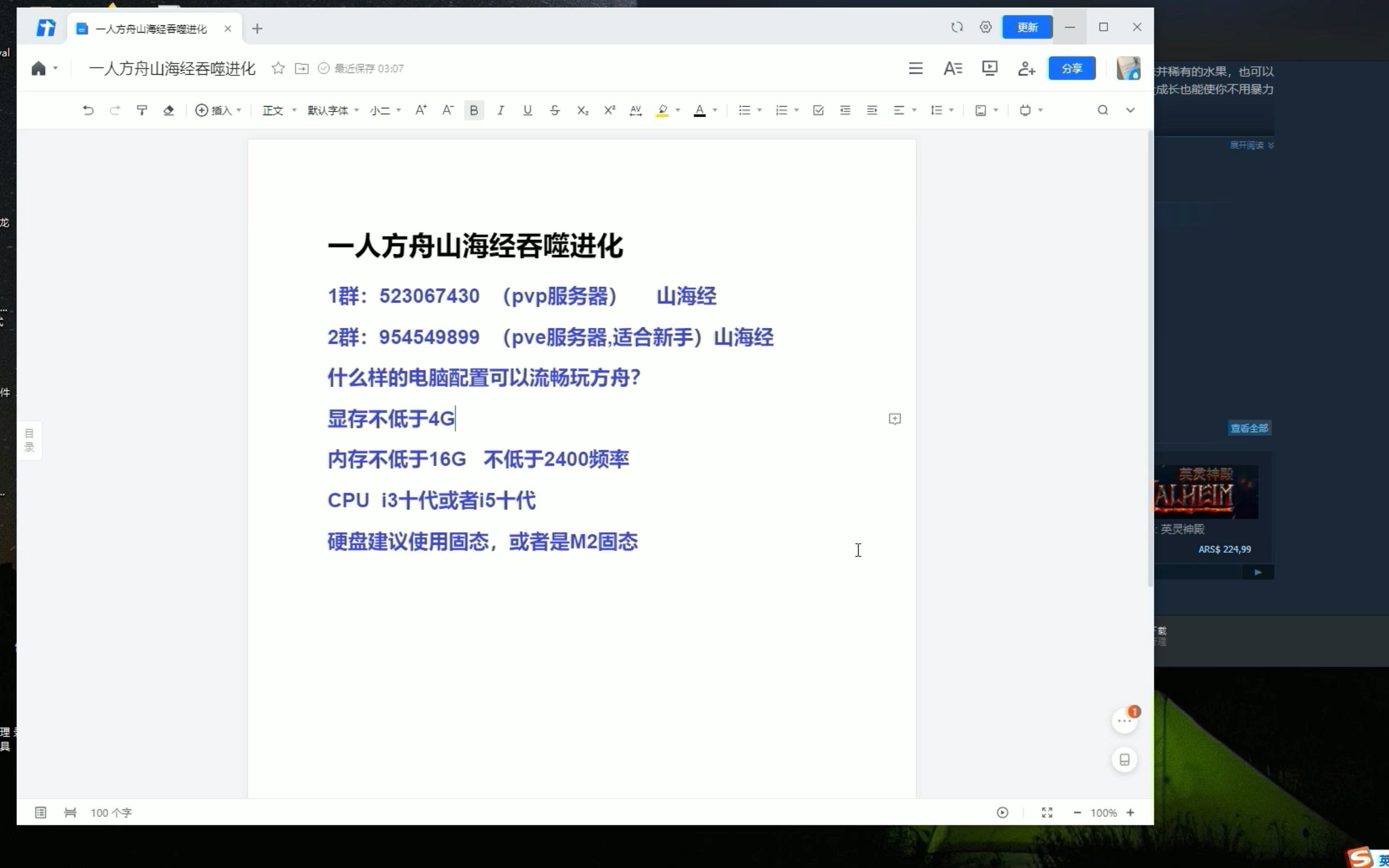This screenshot has width=1389, height=868.
Task: Increase font size with A+ icon
Action: tap(421, 110)
